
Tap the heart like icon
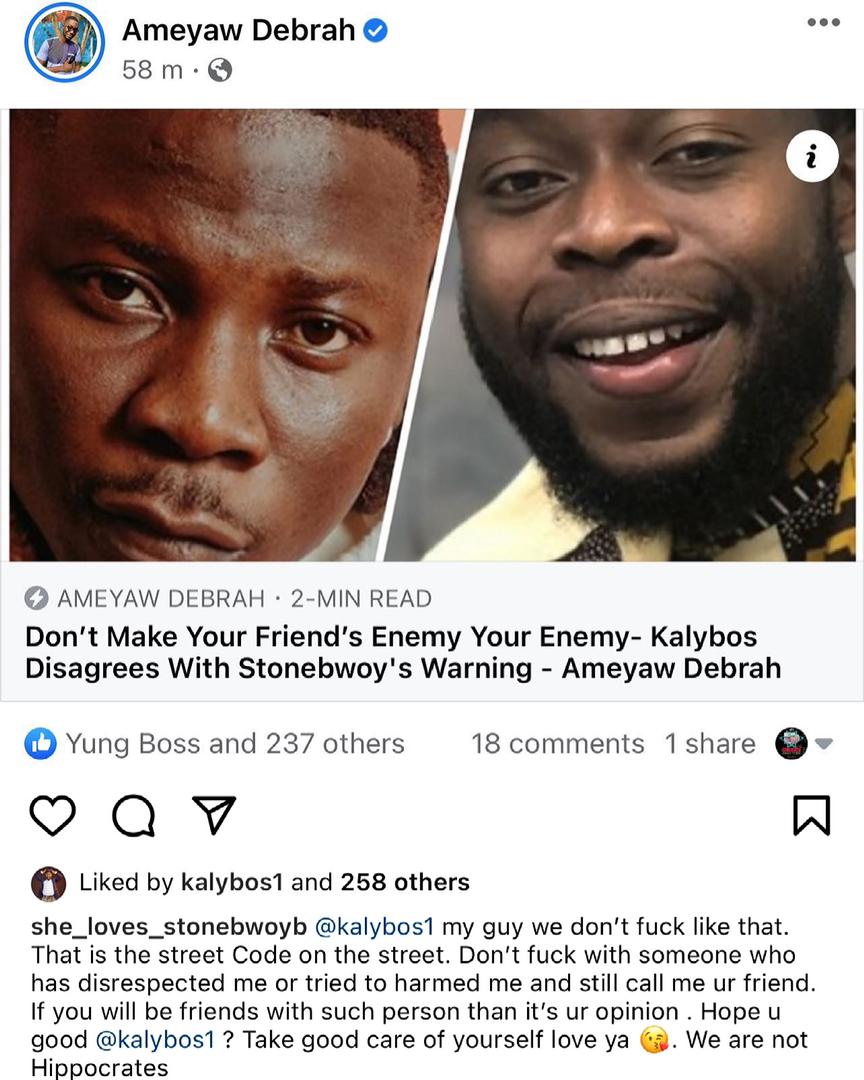tap(53, 816)
